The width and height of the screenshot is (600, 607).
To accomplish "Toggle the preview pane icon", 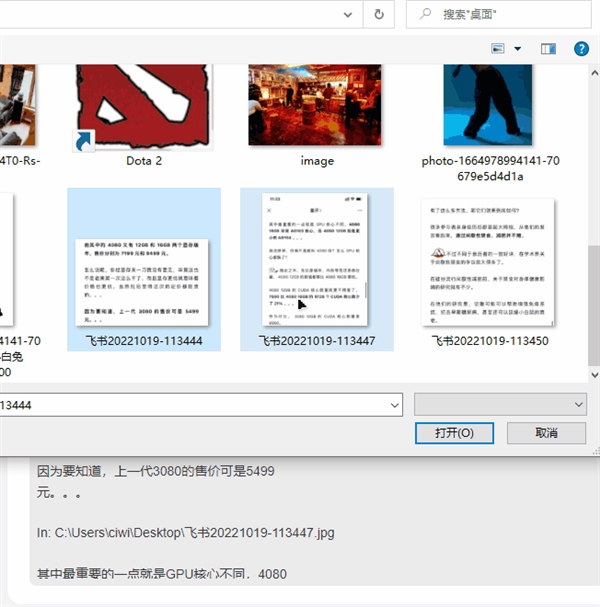I will coord(548,48).
